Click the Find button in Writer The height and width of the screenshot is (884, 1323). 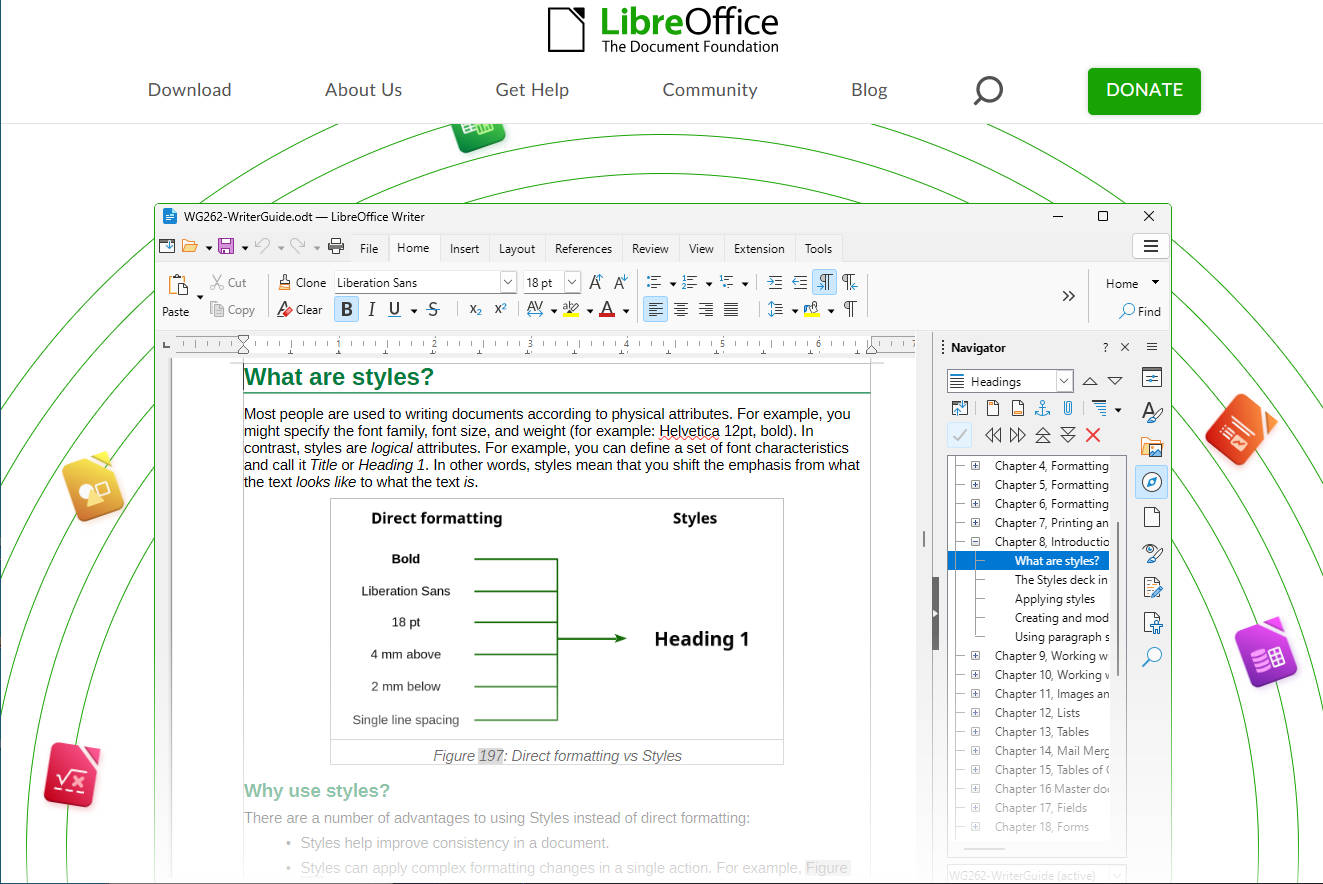click(1140, 311)
